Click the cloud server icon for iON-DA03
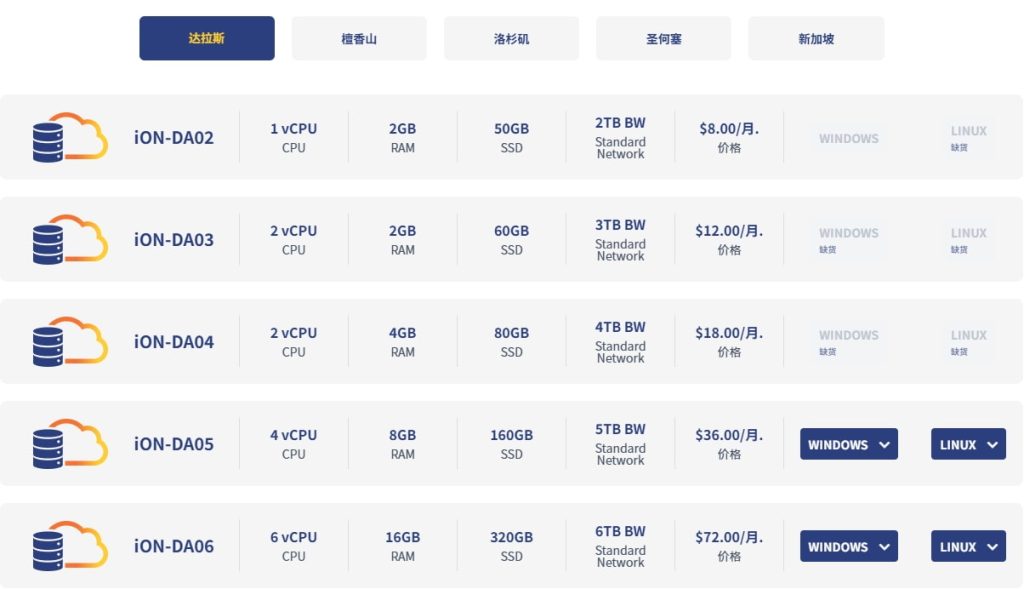Viewport: 1024px width, 589px height. [69, 239]
